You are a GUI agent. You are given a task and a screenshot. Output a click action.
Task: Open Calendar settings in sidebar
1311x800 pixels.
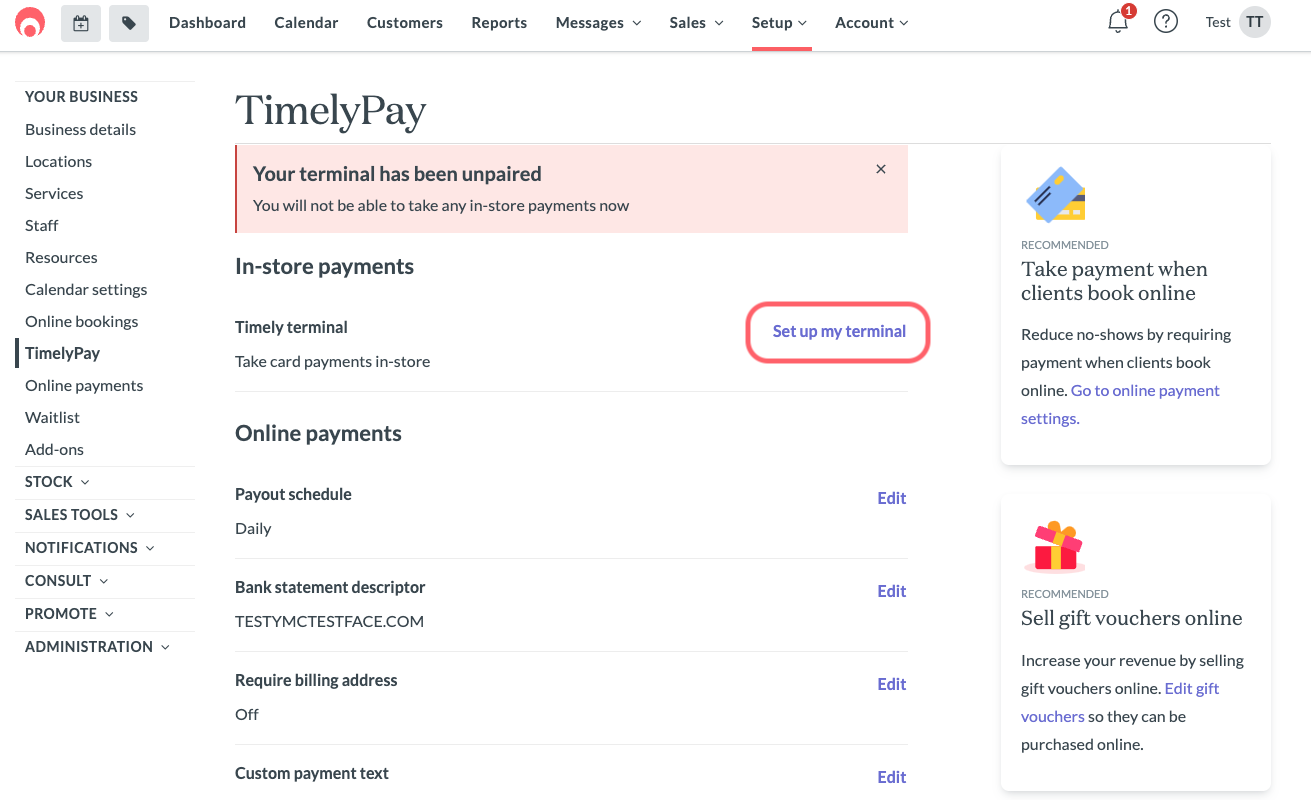86,289
